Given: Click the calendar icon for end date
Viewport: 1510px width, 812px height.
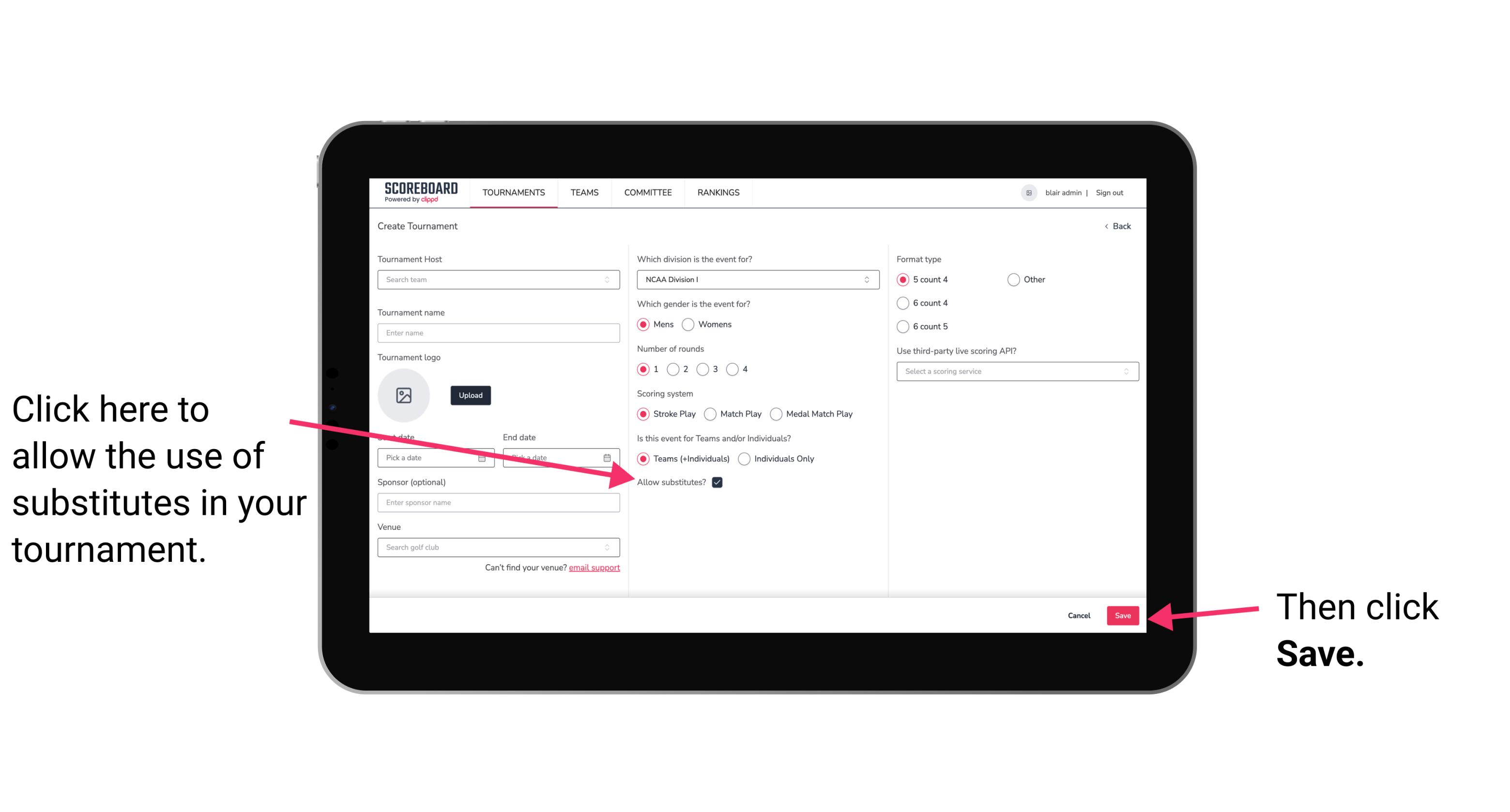Looking at the screenshot, I should pos(608,457).
